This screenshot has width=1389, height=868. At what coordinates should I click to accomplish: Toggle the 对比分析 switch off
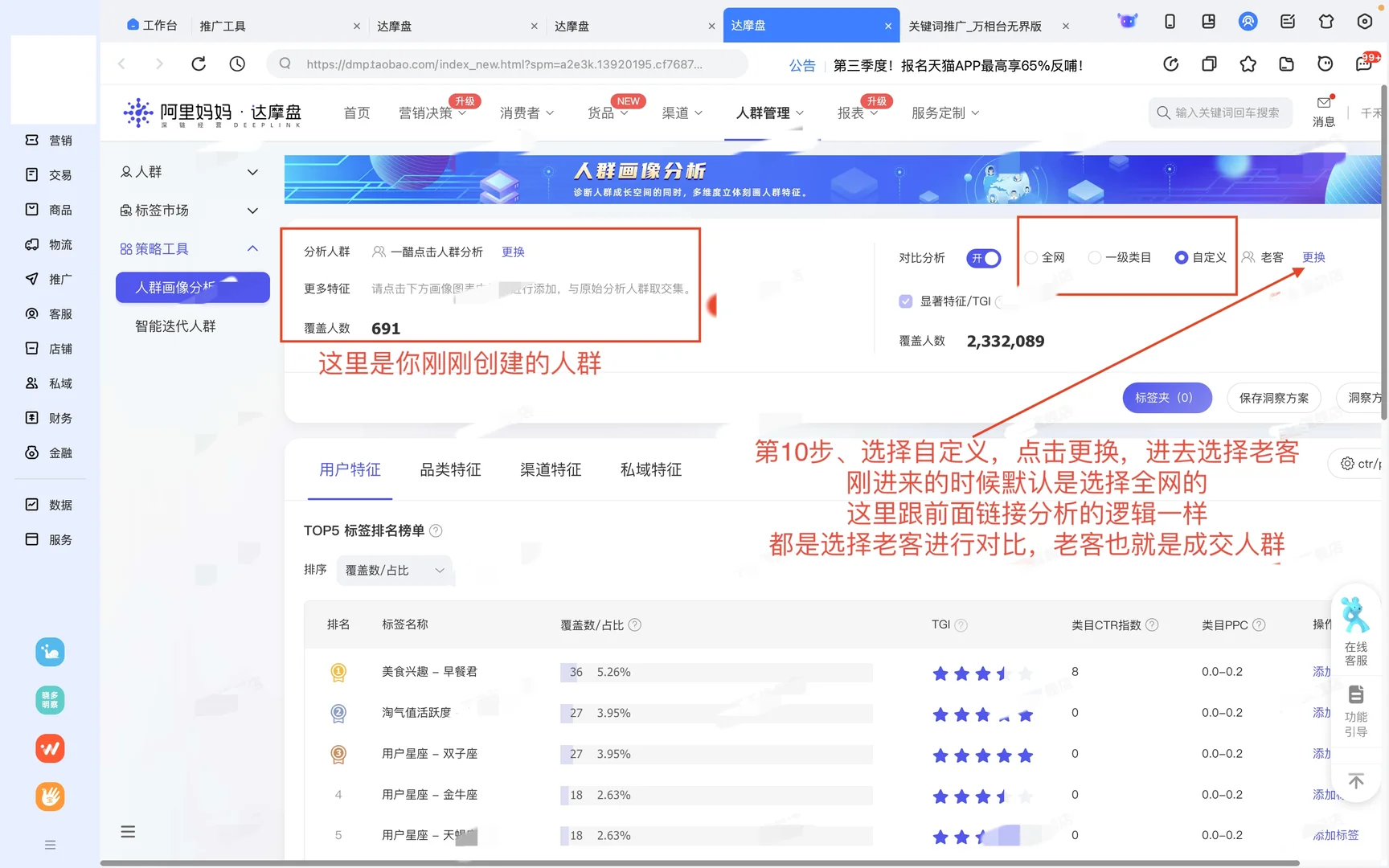pos(983,258)
